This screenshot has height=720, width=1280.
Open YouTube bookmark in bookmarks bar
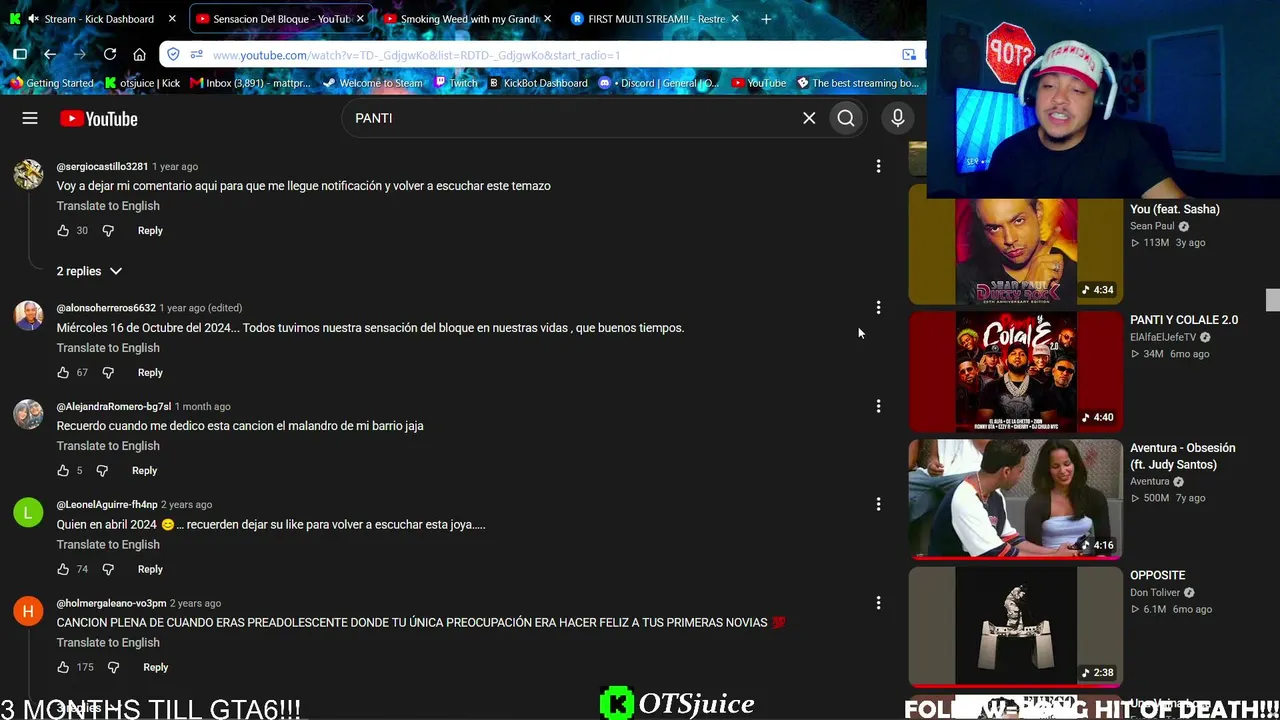pyautogui.click(x=759, y=83)
